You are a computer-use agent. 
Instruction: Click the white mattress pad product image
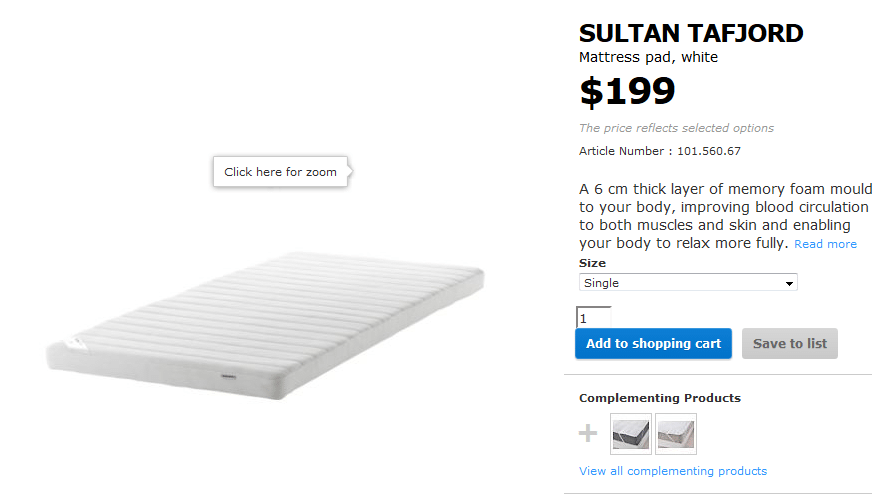click(x=265, y=325)
